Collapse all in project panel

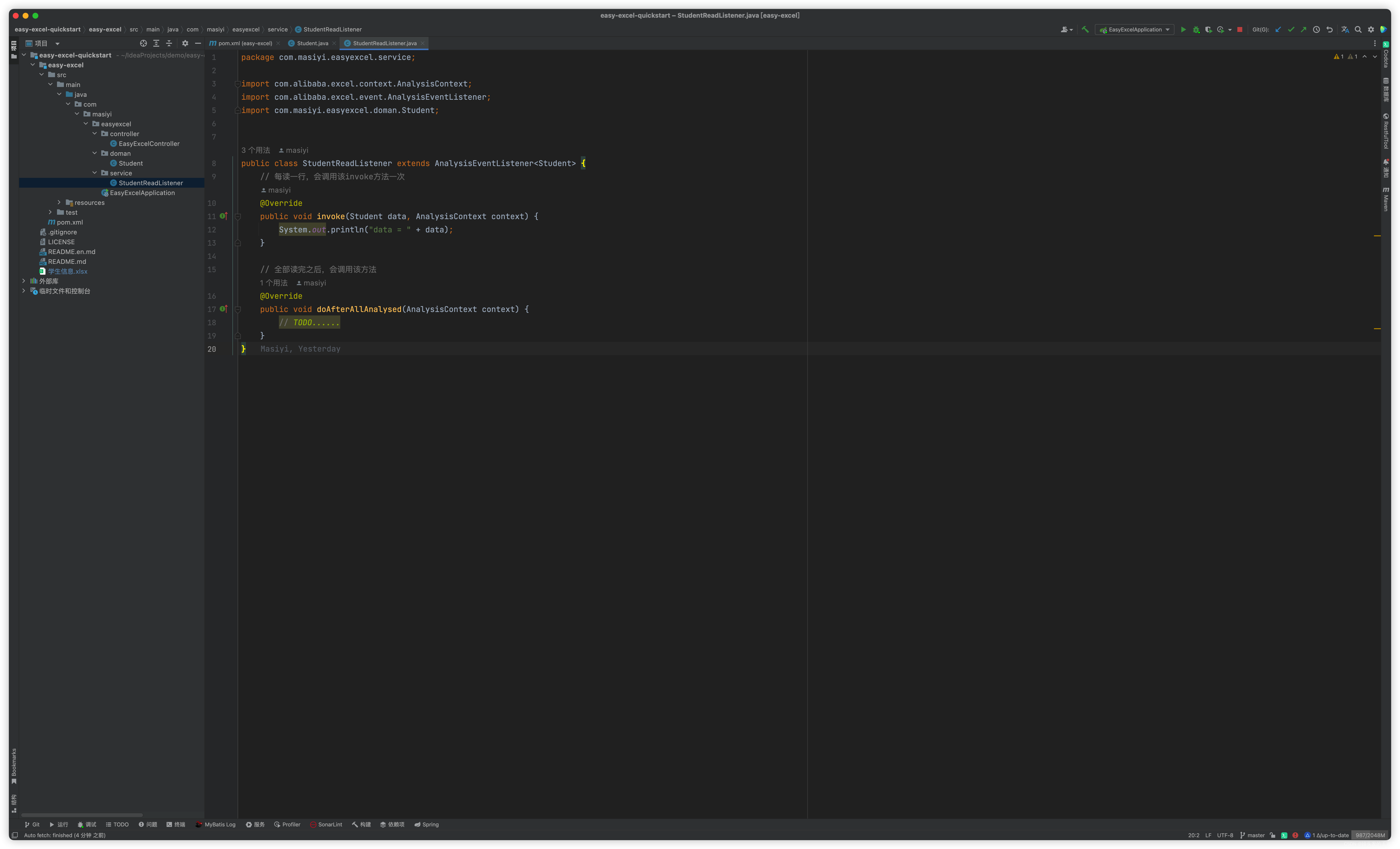(169, 43)
